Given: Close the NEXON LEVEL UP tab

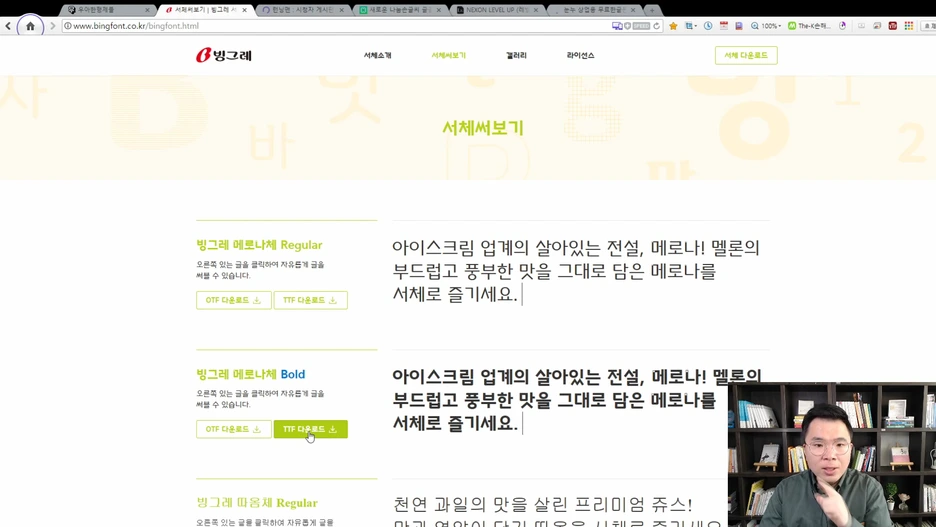Looking at the screenshot, I should point(535,10).
